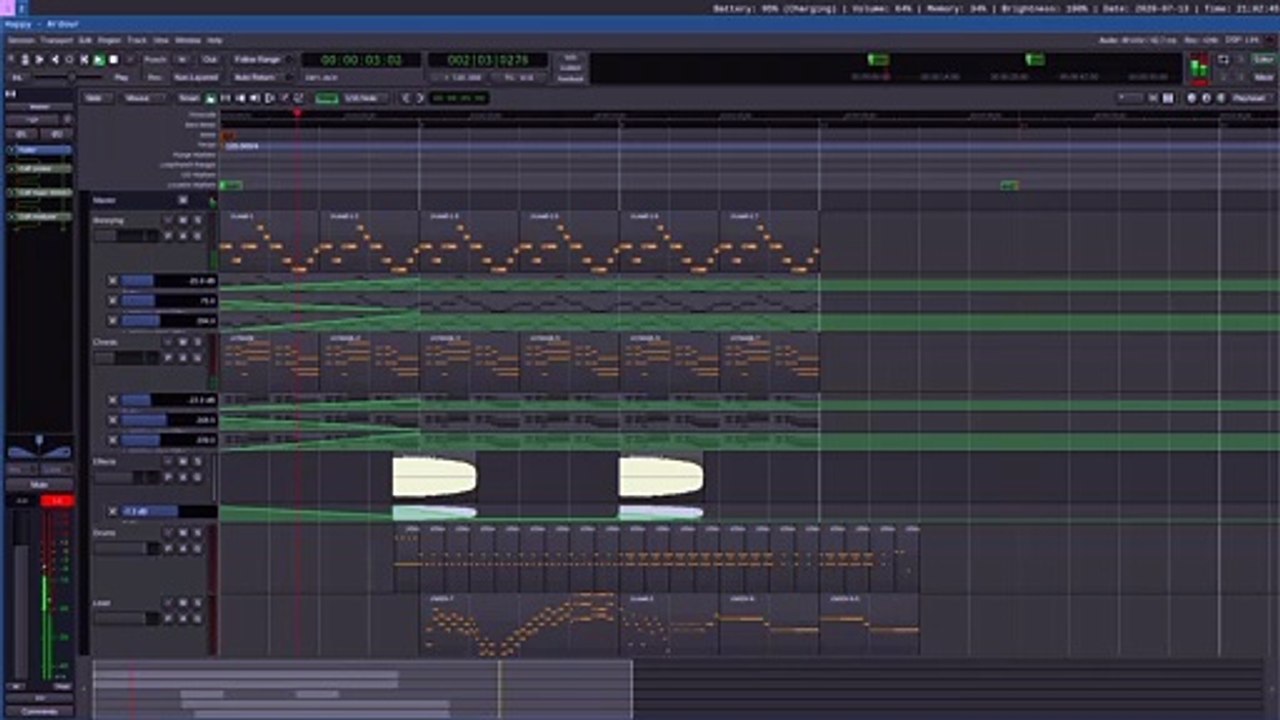
Task: Click the Mixer button
Action: [1264, 77]
